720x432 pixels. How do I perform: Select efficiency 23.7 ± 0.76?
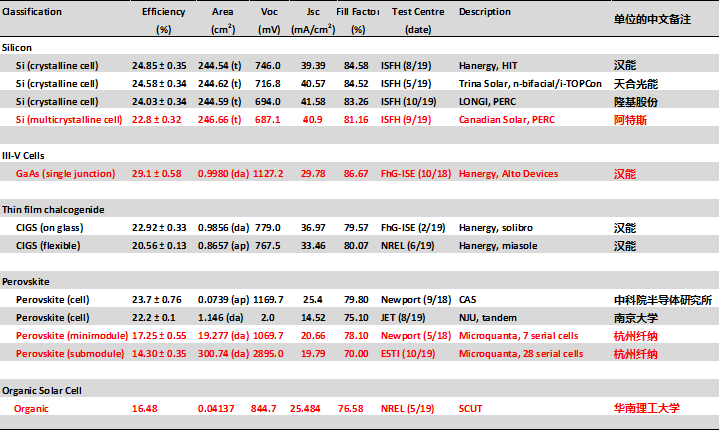[157, 300]
